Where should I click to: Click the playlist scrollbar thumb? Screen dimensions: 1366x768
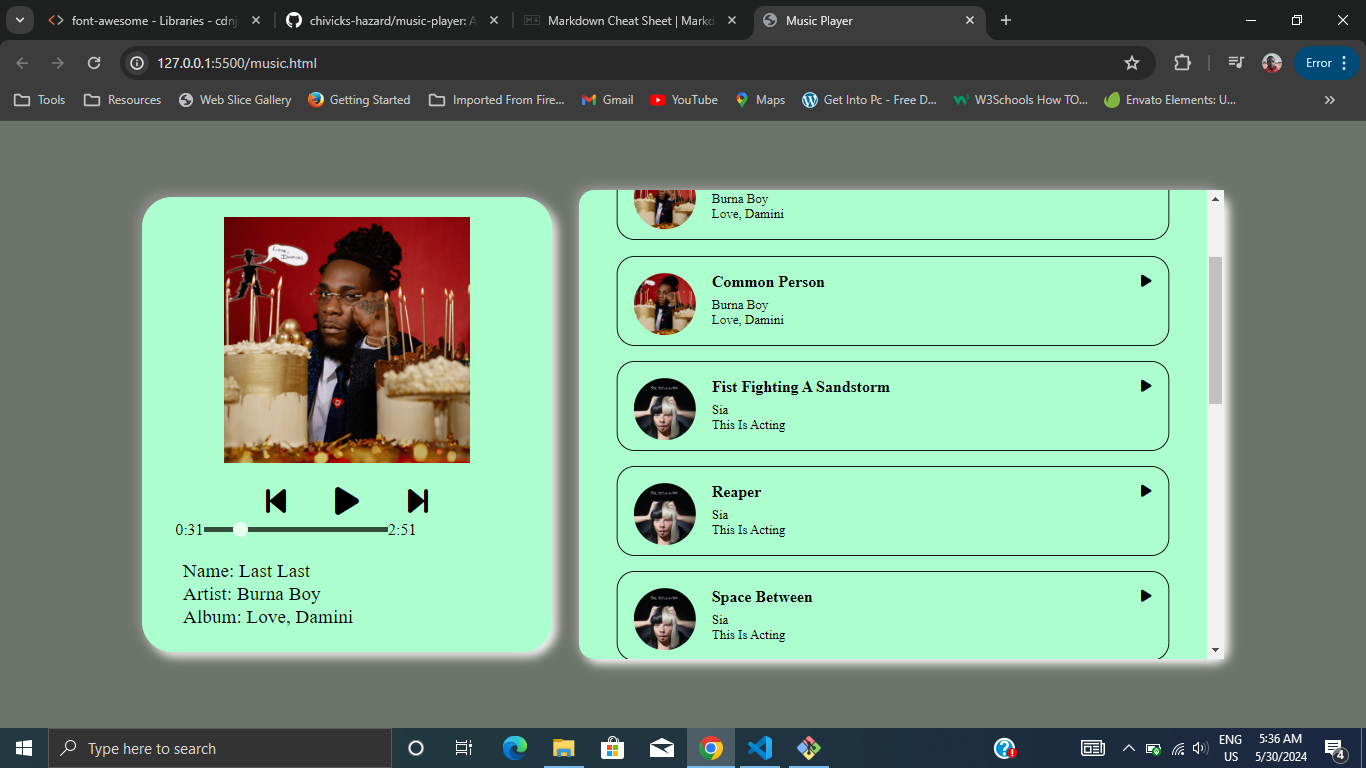1216,330
